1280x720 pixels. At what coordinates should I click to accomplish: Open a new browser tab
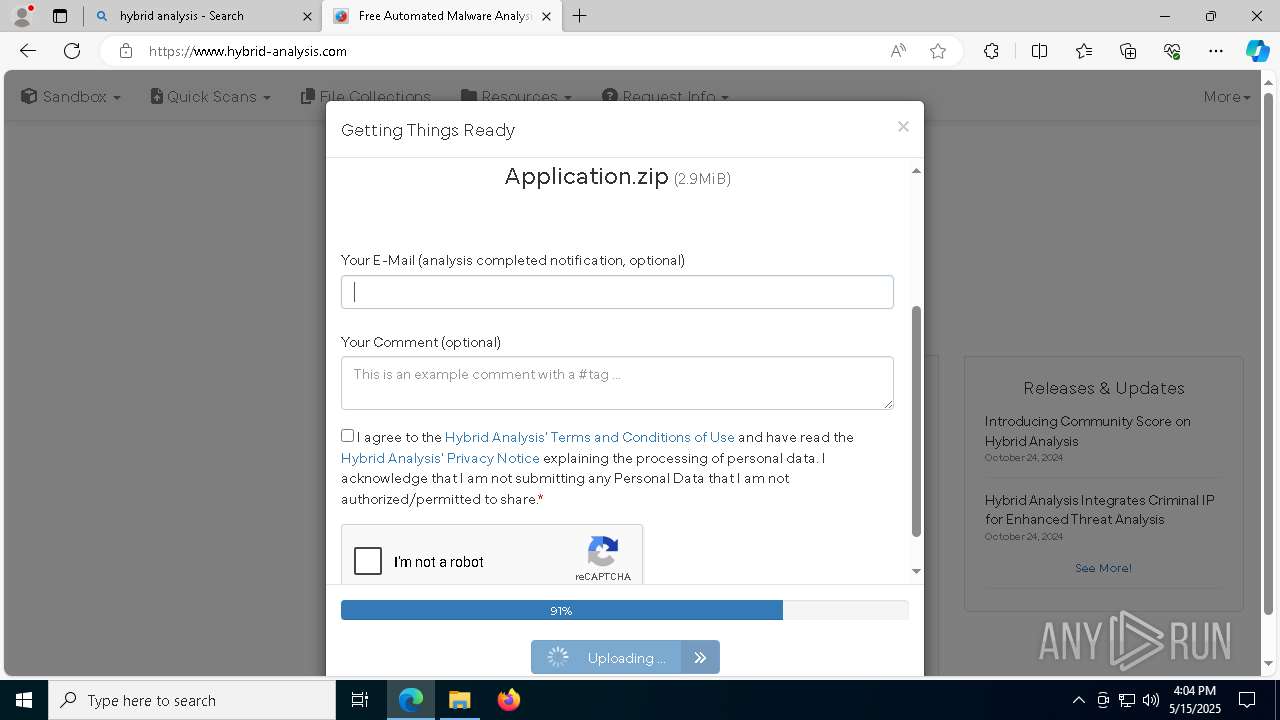point(580,16)
